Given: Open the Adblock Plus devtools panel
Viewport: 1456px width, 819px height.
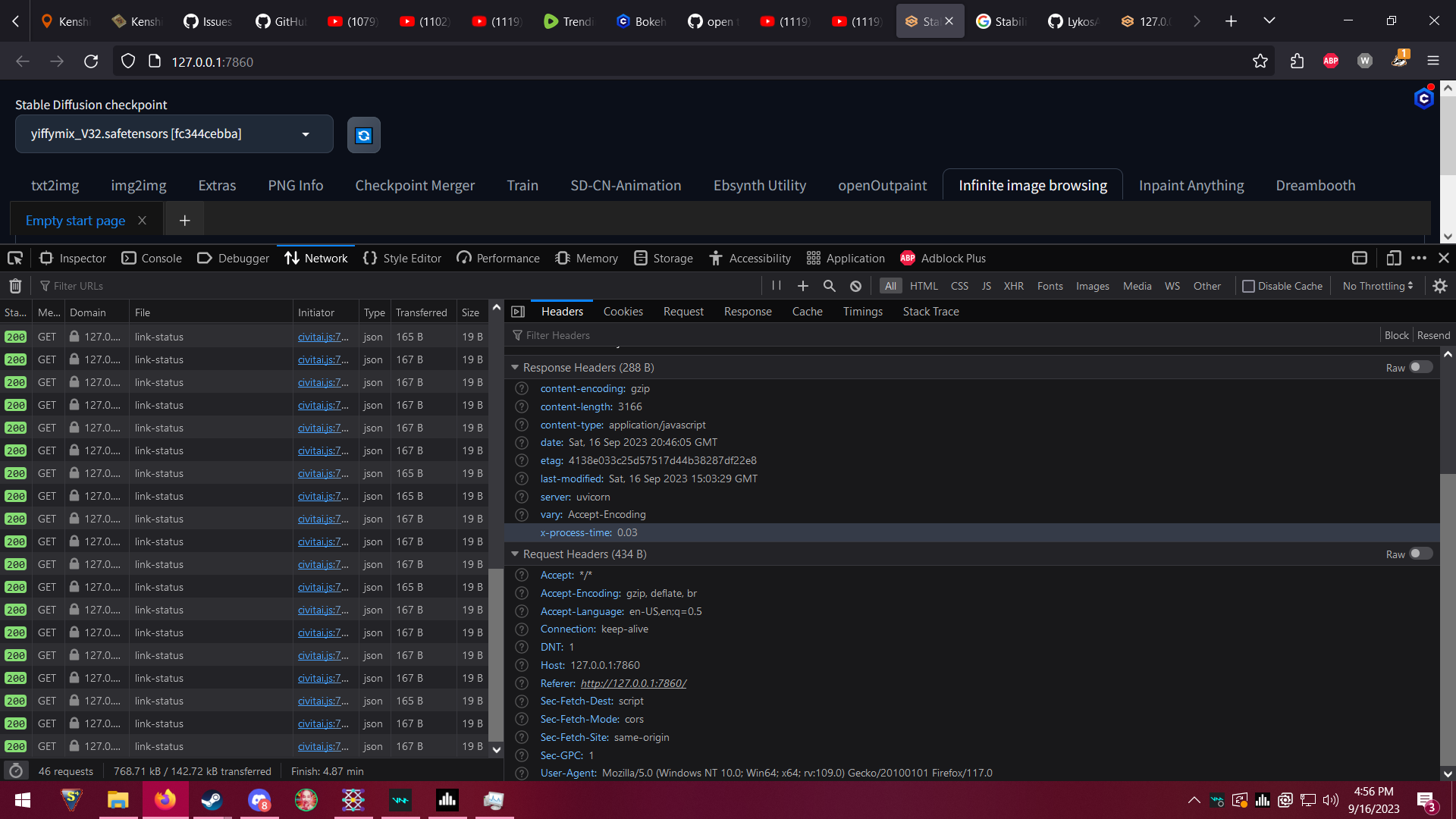Looking at the screenshot, I should pyautogui.click(x=943, y=258).
